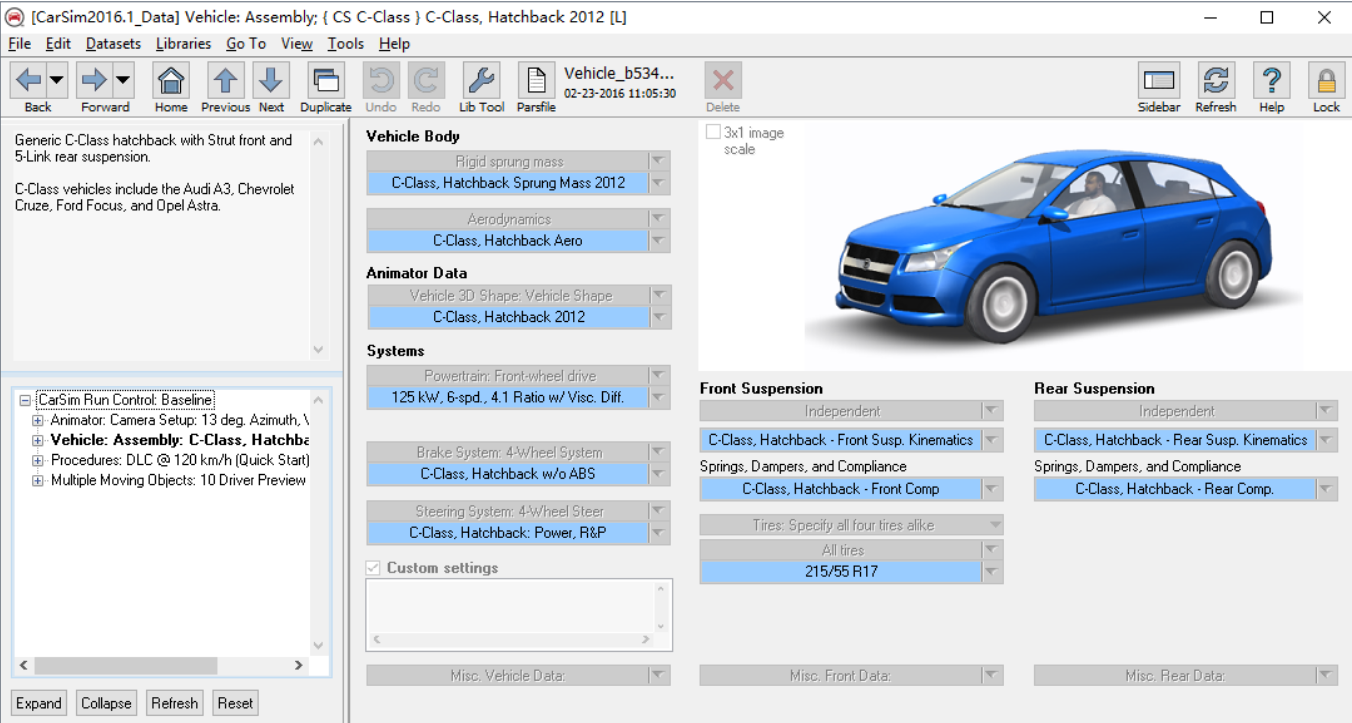
Task: Open the View menu
Action: [x=297, y=44]
